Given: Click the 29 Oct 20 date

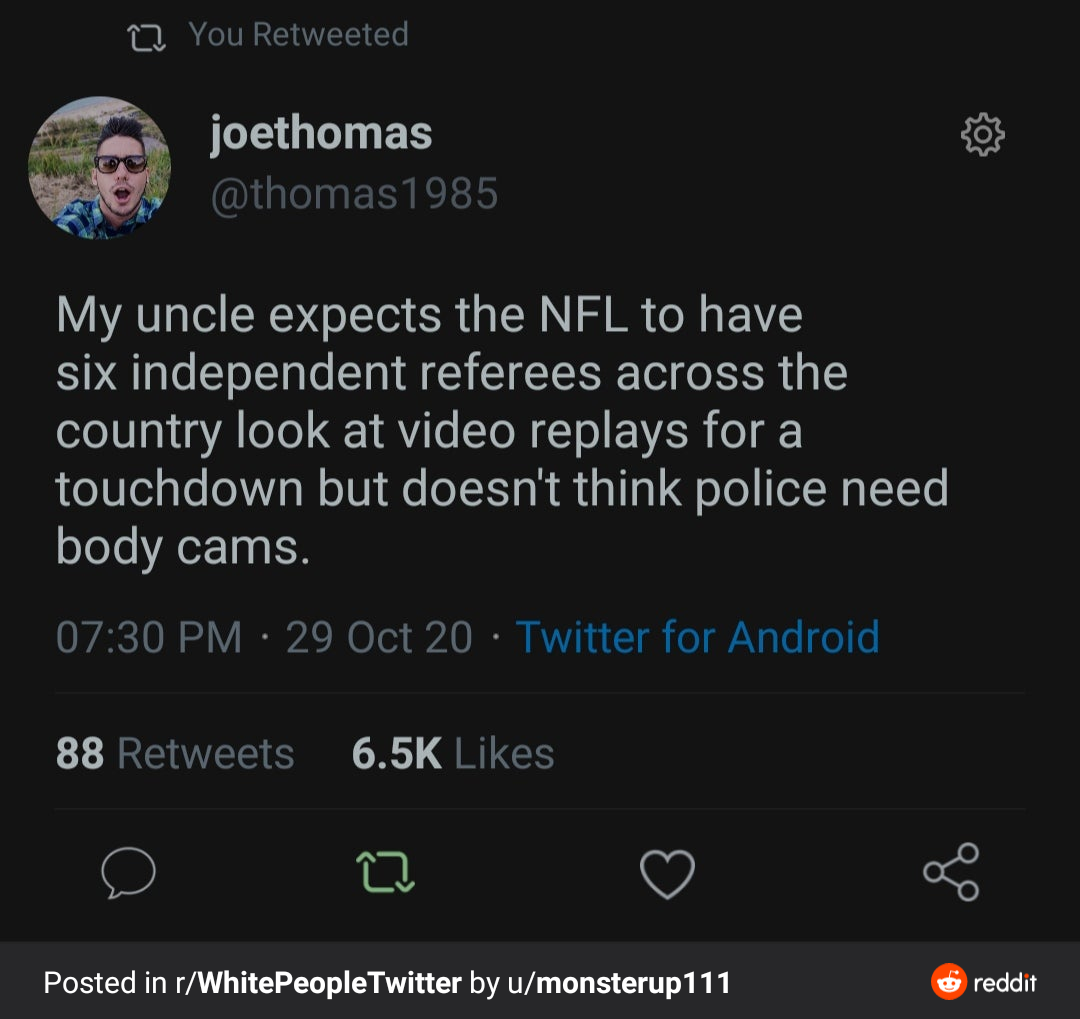Looking at the screenshot, I should coord(379,637).
